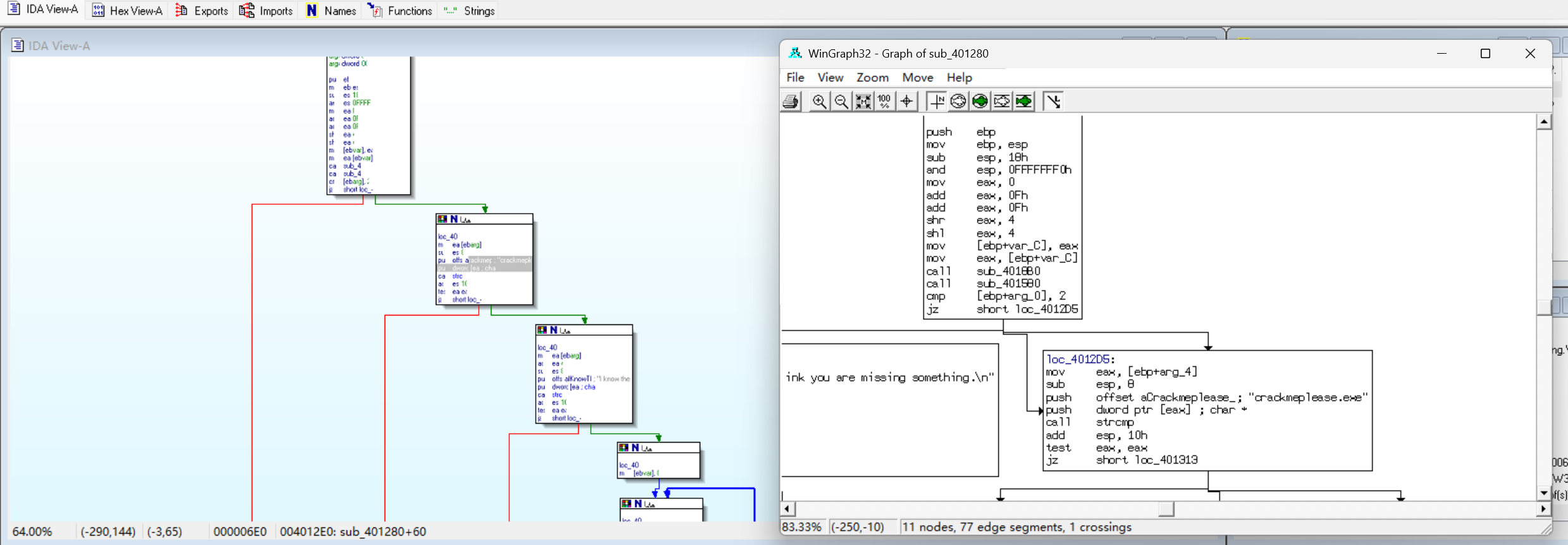Click the horizontal scrollbar thumb in WinGraph32
Image resolution: width=1568 pixels, height=545 pixels.
click(x=1166, y=509)
